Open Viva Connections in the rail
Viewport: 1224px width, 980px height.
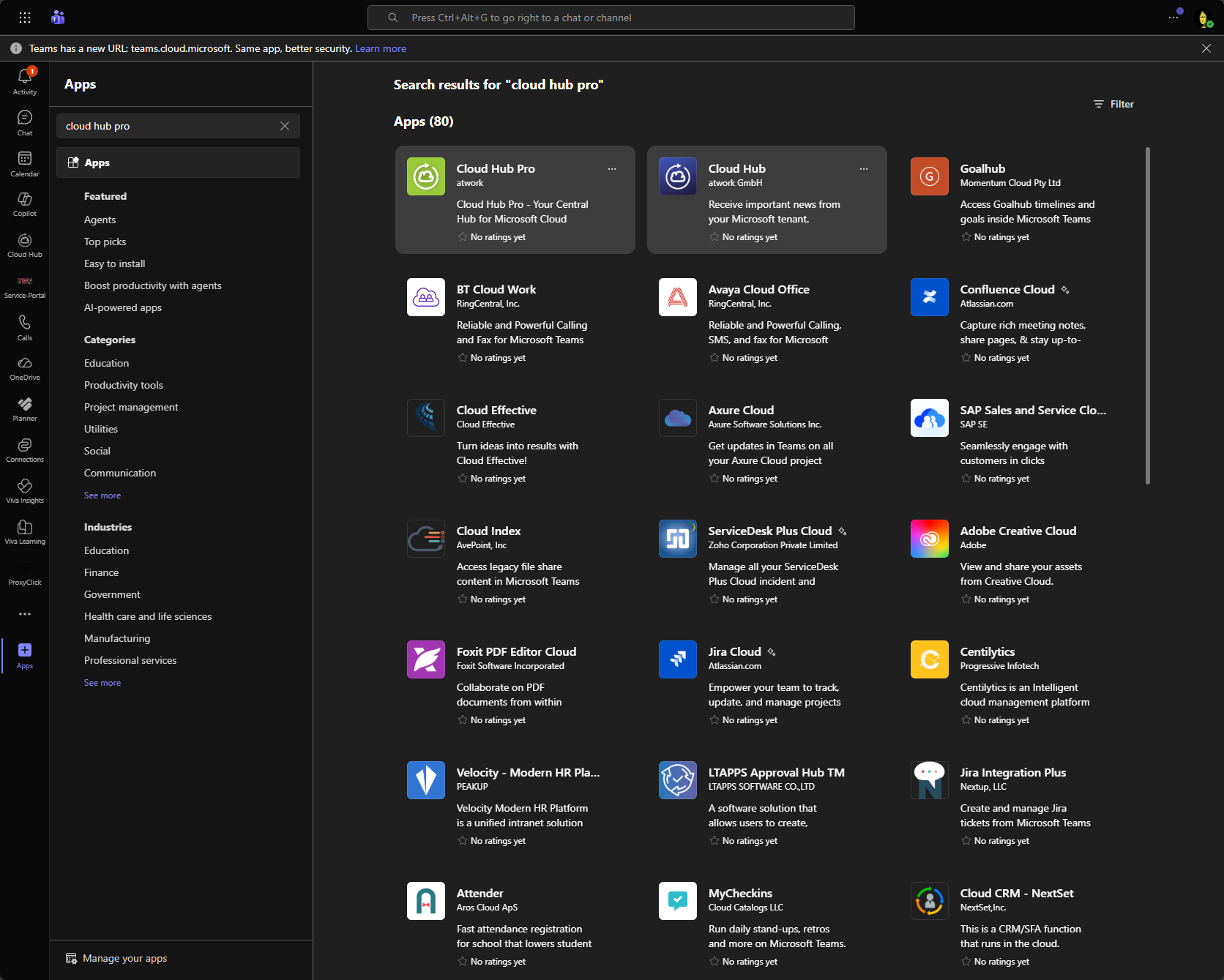point(25,451)
